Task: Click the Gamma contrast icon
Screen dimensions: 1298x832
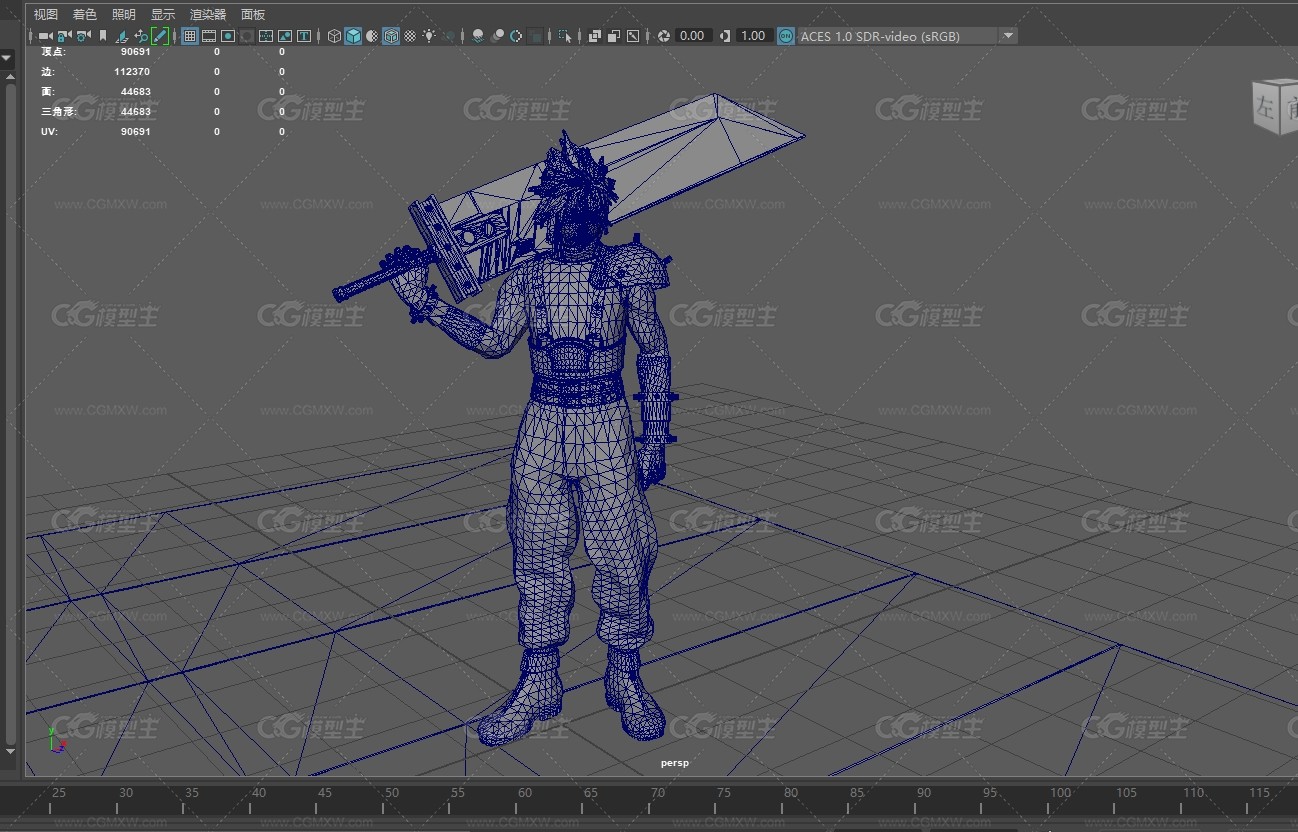Action: tap(725, 36)
